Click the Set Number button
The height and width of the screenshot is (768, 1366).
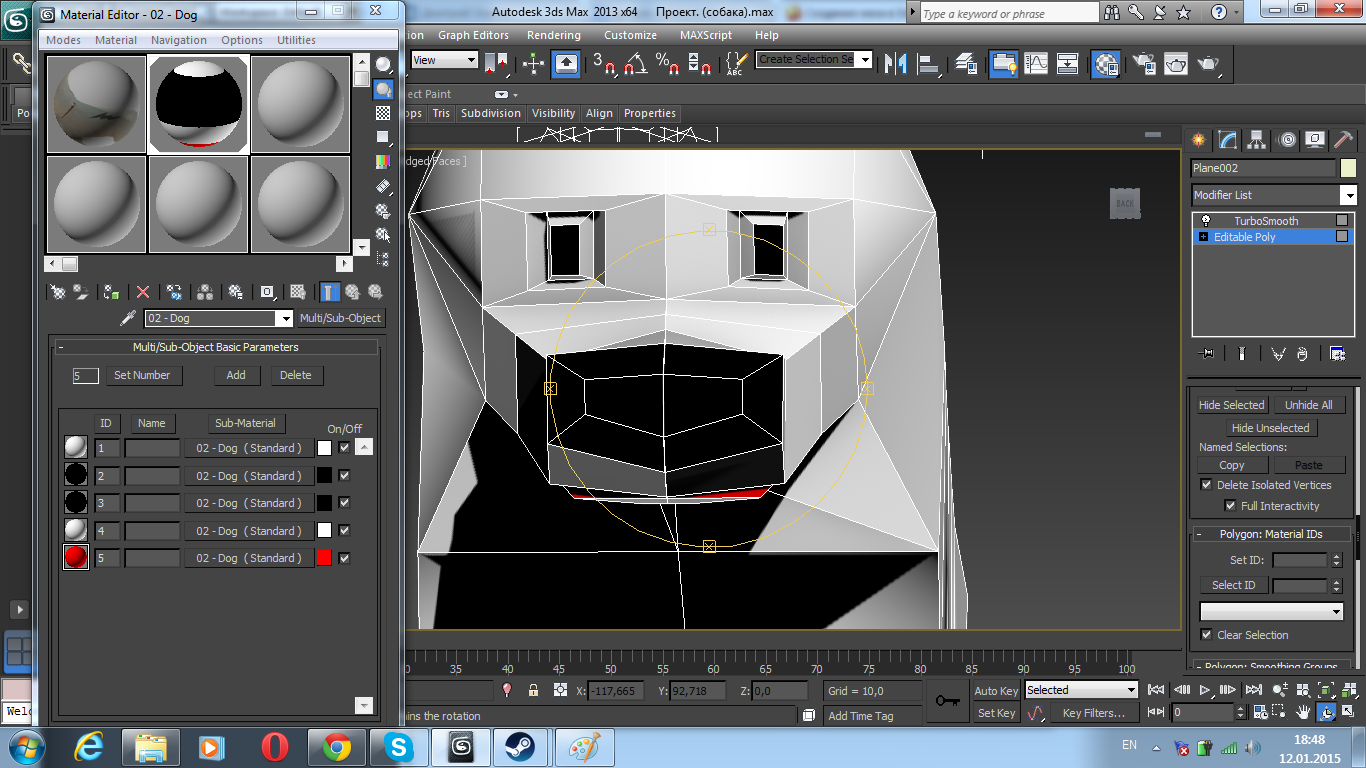(142, 375)
